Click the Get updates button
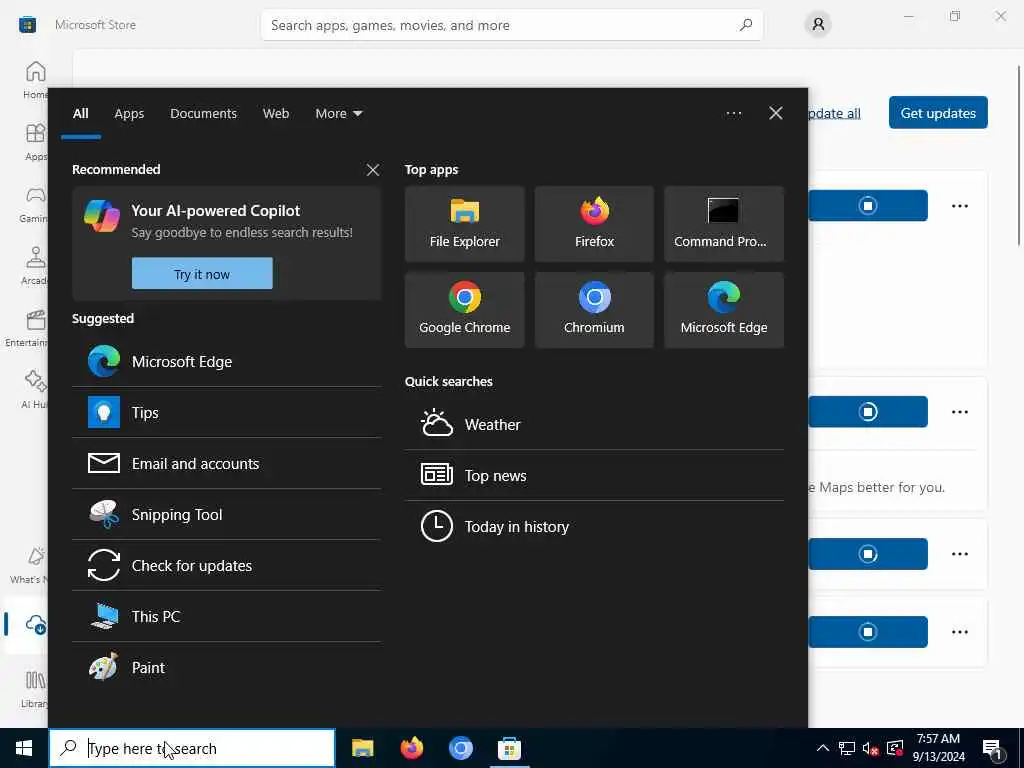 point(938,113)
